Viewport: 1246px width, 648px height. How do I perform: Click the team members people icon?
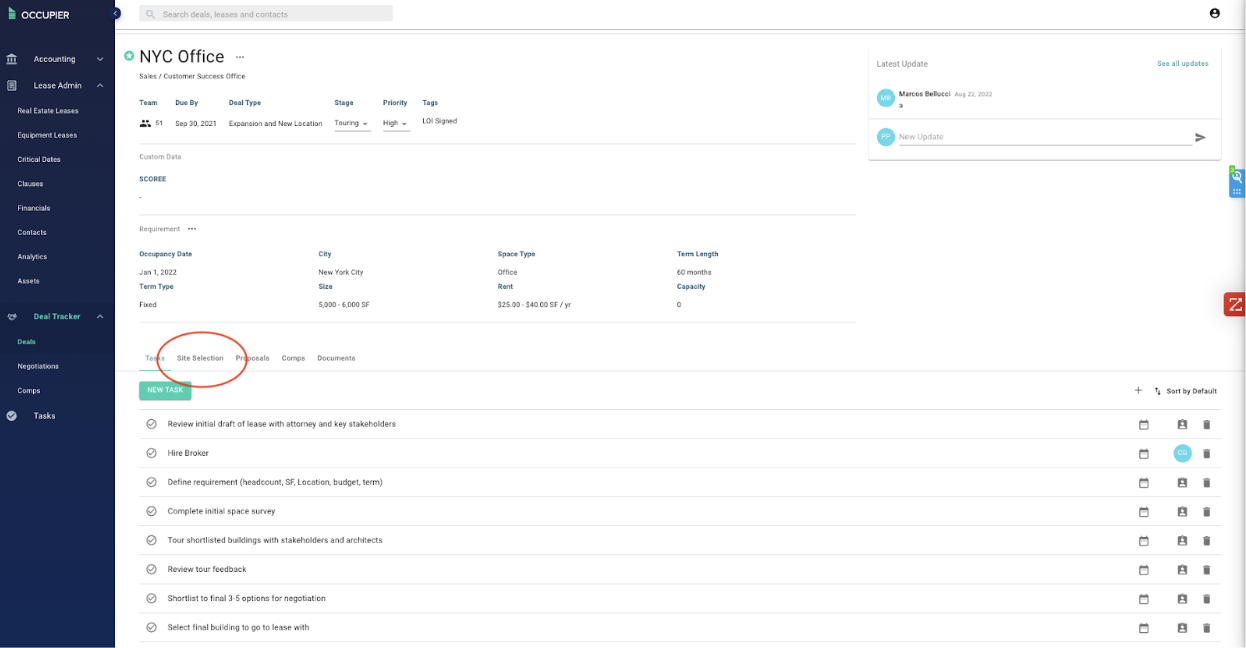[145, 123]
